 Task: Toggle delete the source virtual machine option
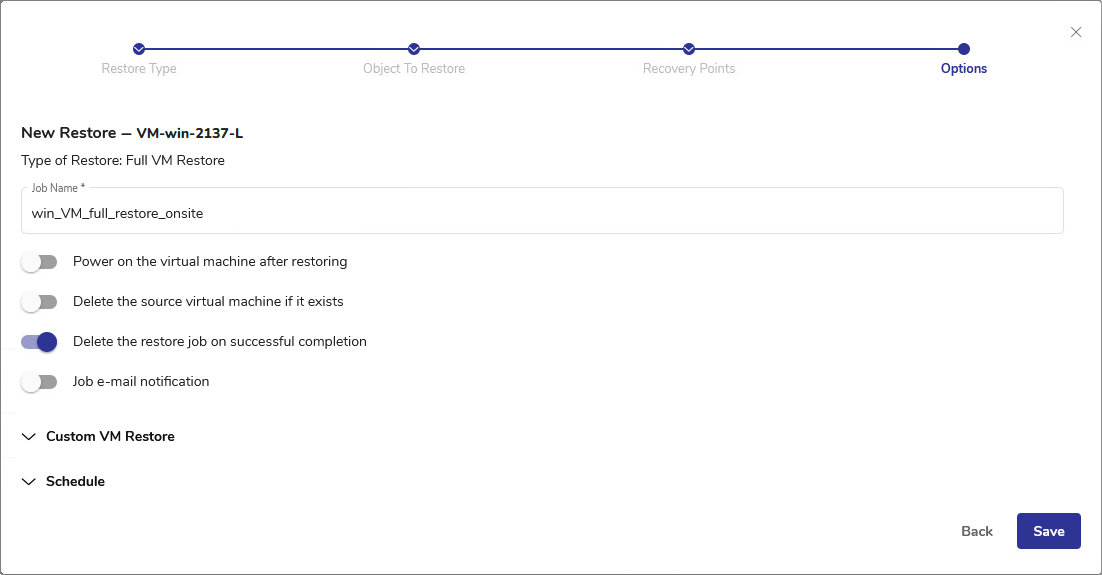[39, 302]
